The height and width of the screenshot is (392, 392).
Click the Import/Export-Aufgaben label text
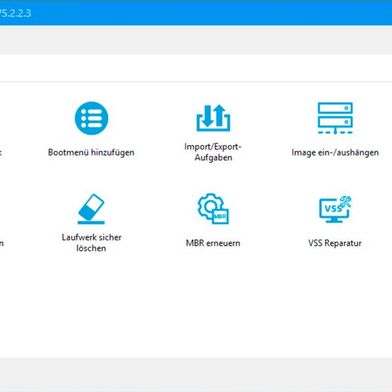point(213,152)
